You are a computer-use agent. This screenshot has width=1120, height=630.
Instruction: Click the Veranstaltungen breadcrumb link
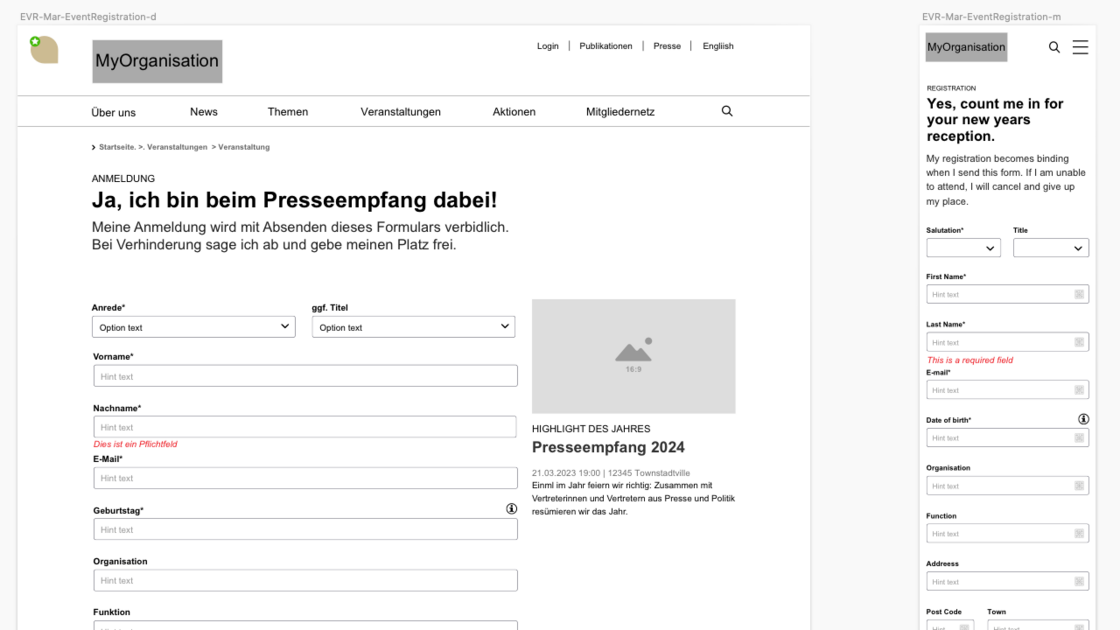click(x=177, y=147)
